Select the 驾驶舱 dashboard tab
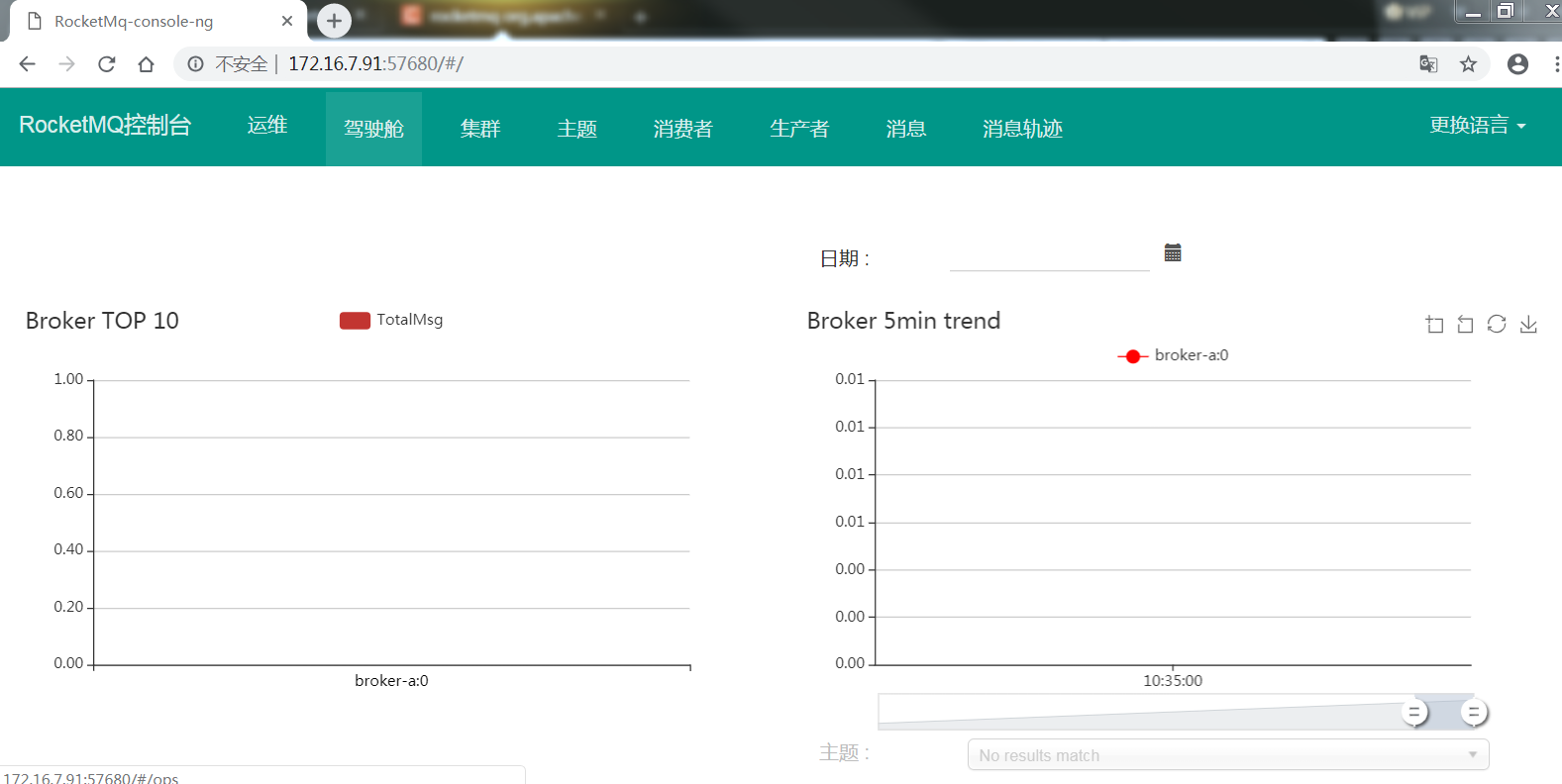The height and width of the screenshot is (784, 1562). click(x=373, y=129)
